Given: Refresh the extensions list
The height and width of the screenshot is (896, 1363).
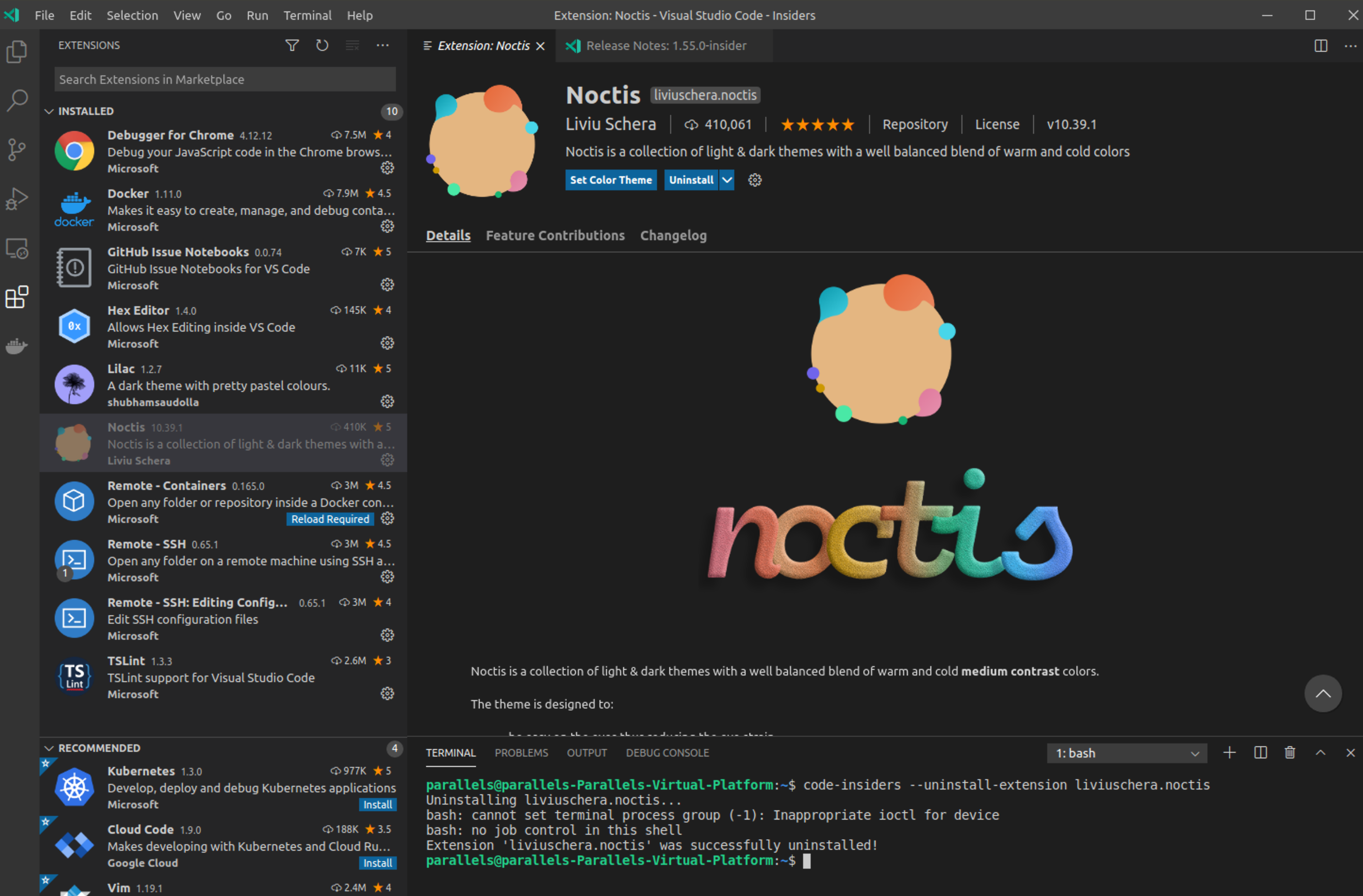Looking at the screenshot, I should [x=322, y=45].
